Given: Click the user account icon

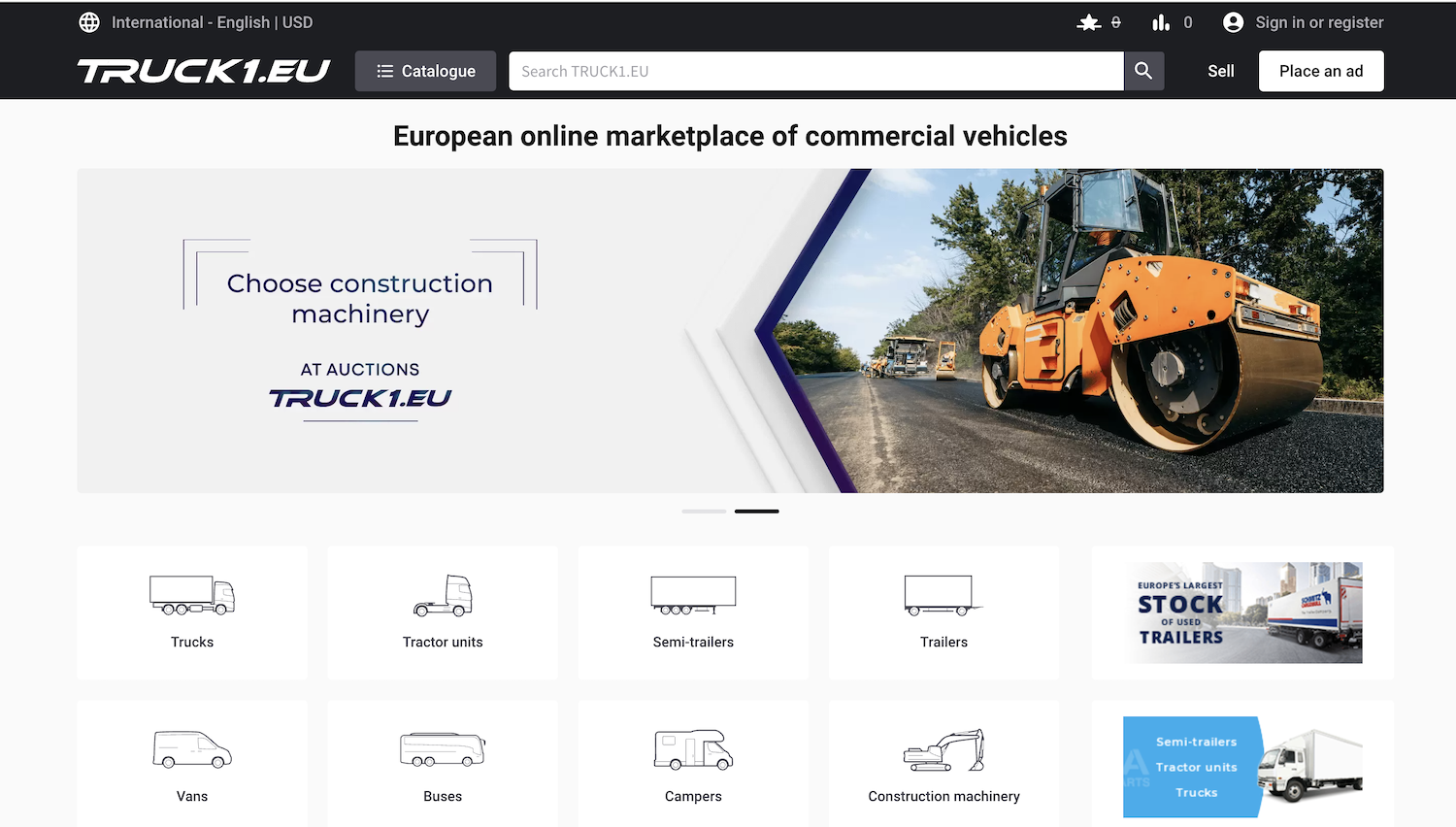Looking at the screenshot, I should [1233, 22].
